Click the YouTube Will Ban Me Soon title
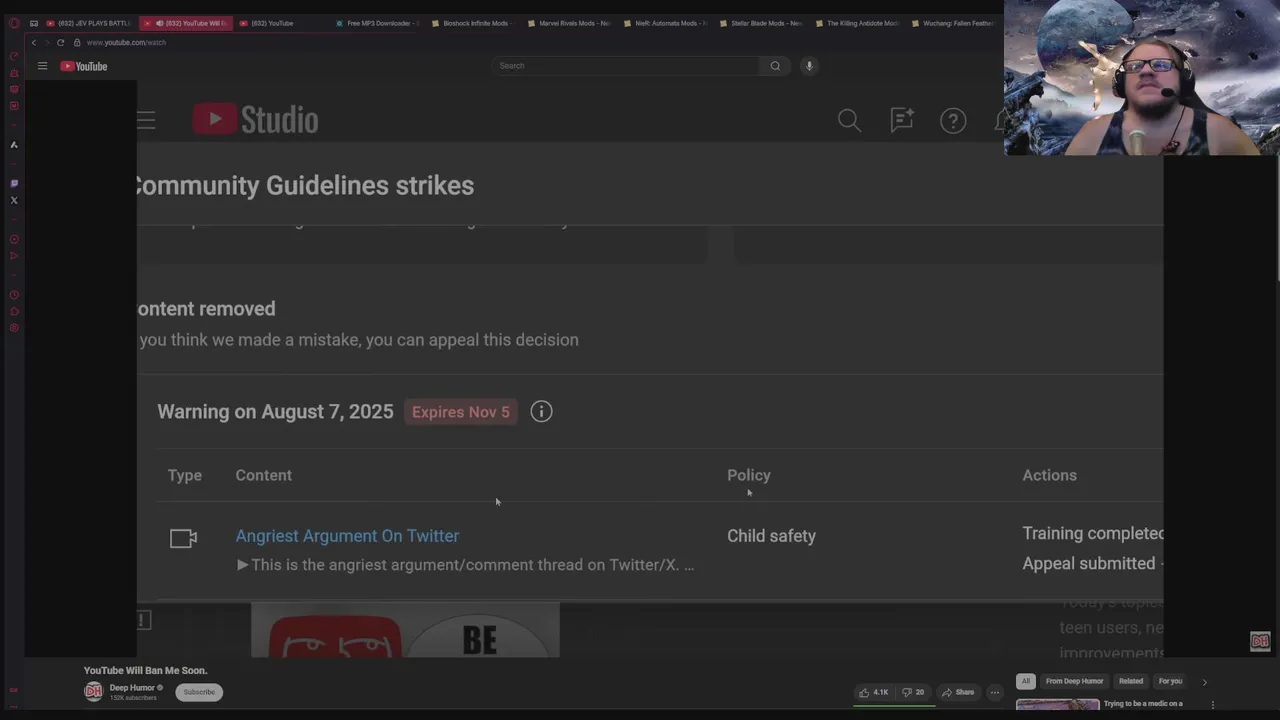The width and height of the screenshot is (1280, 720). click(x=146, y=671)
